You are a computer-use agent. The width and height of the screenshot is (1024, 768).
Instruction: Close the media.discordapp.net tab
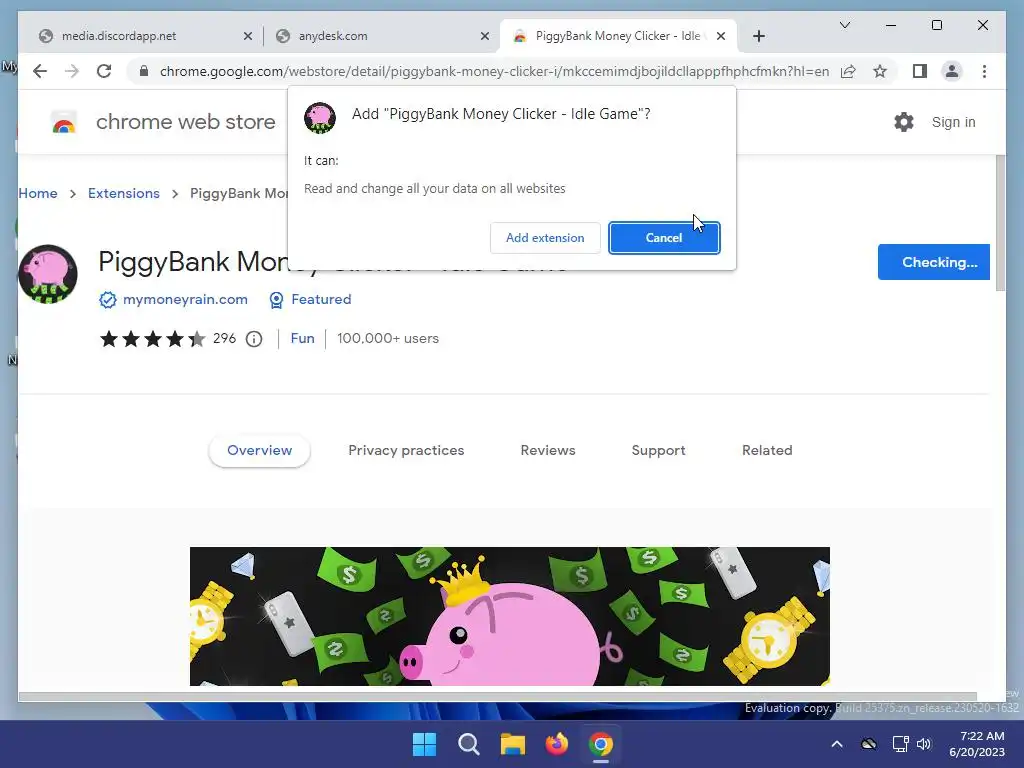[x=248, y=36]
